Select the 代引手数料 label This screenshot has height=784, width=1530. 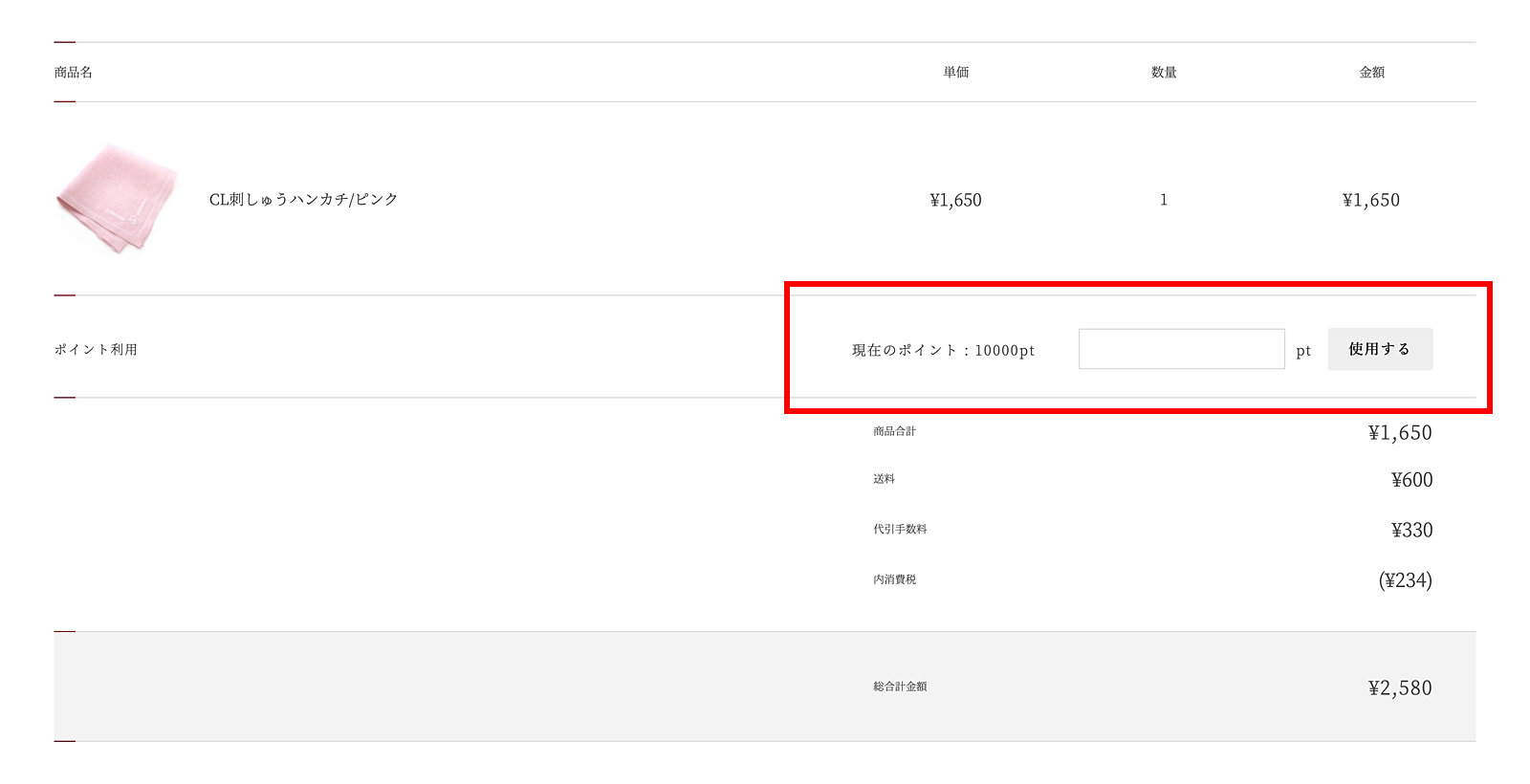point(900,530)
